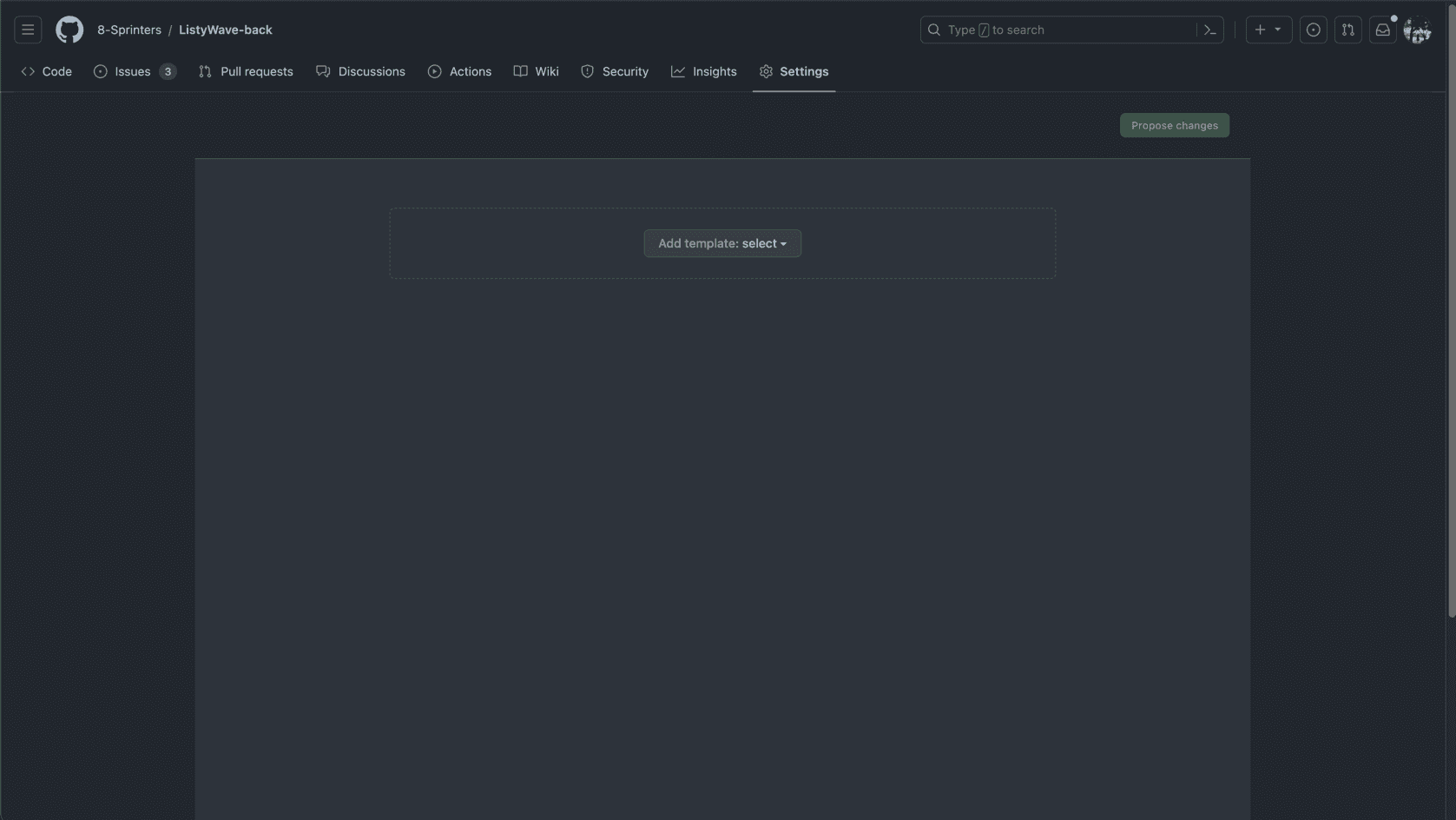Open the command palette icon in search bar
Image resolution: width=1456 pixels, height=820 pixels.
[x=1209, y=30]
